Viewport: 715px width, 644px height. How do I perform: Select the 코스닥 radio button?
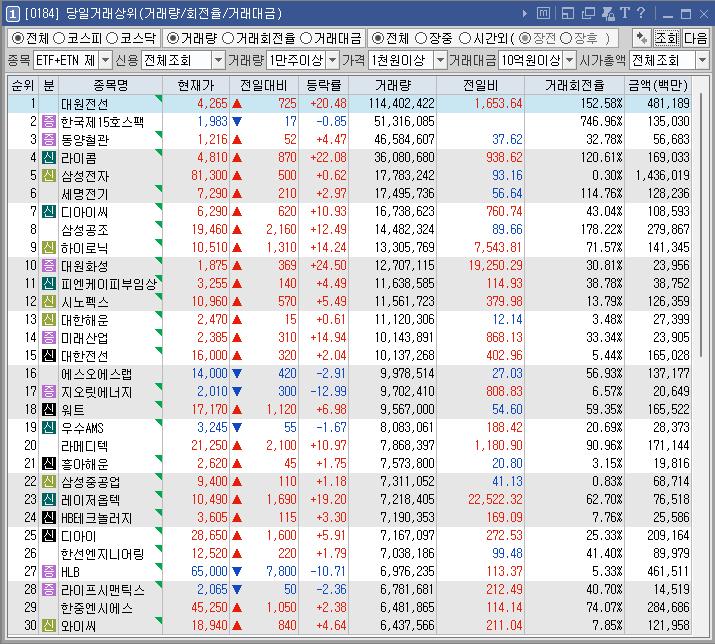[x=113, y=38]
